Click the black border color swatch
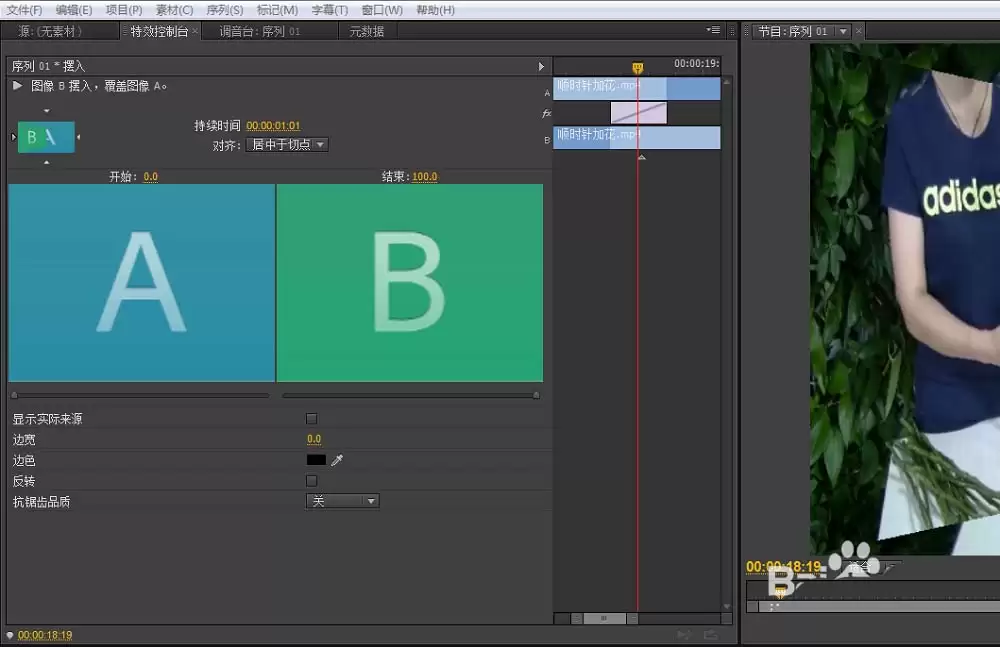Screen dimensions: 1000x647 pos(316,459)
